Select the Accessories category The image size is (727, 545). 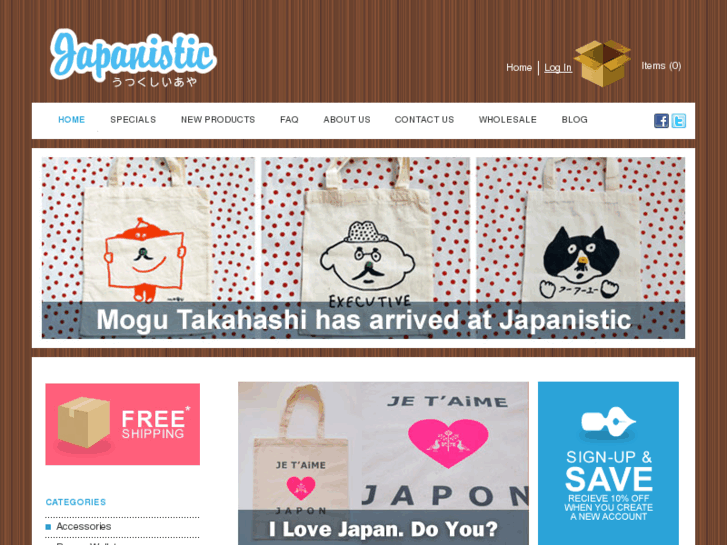tap(84, 526)
